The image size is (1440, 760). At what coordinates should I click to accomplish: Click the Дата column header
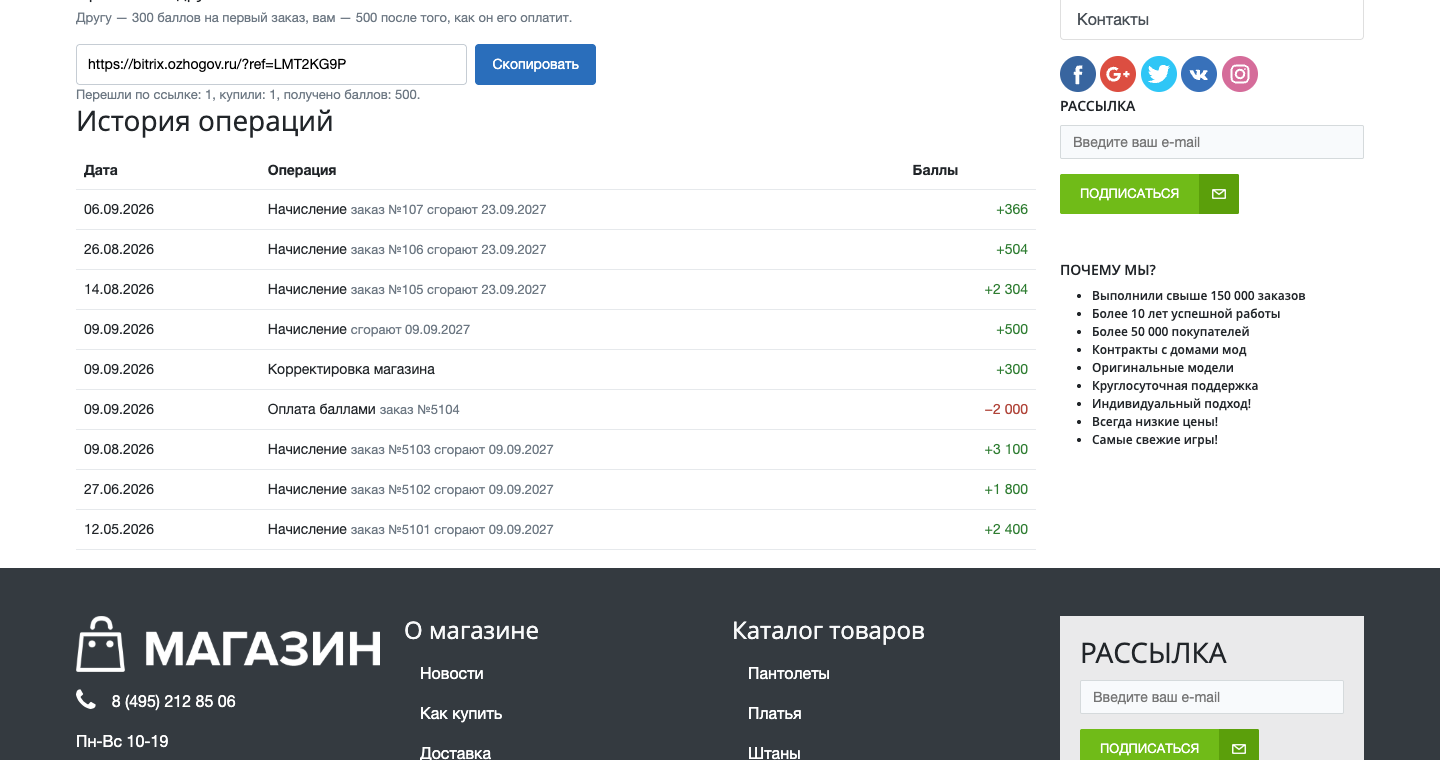[x=101, y=170]
